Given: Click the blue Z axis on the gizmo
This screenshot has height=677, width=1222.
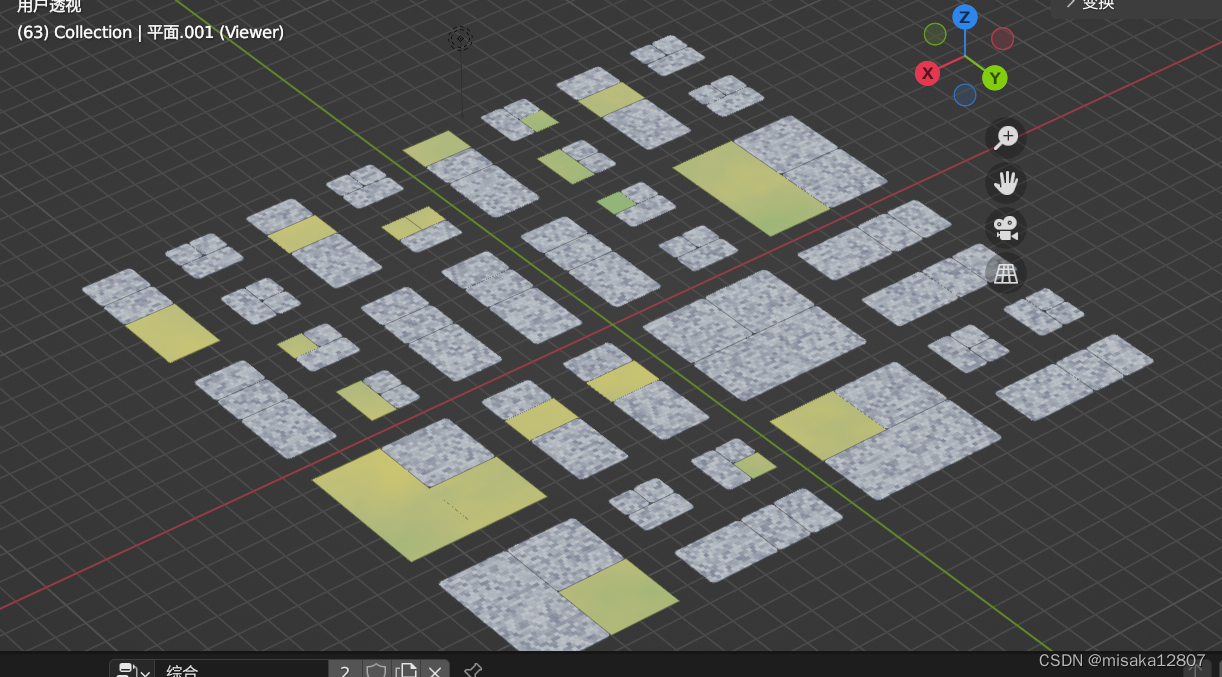Looking at the screenshot, I should (964, 16).
